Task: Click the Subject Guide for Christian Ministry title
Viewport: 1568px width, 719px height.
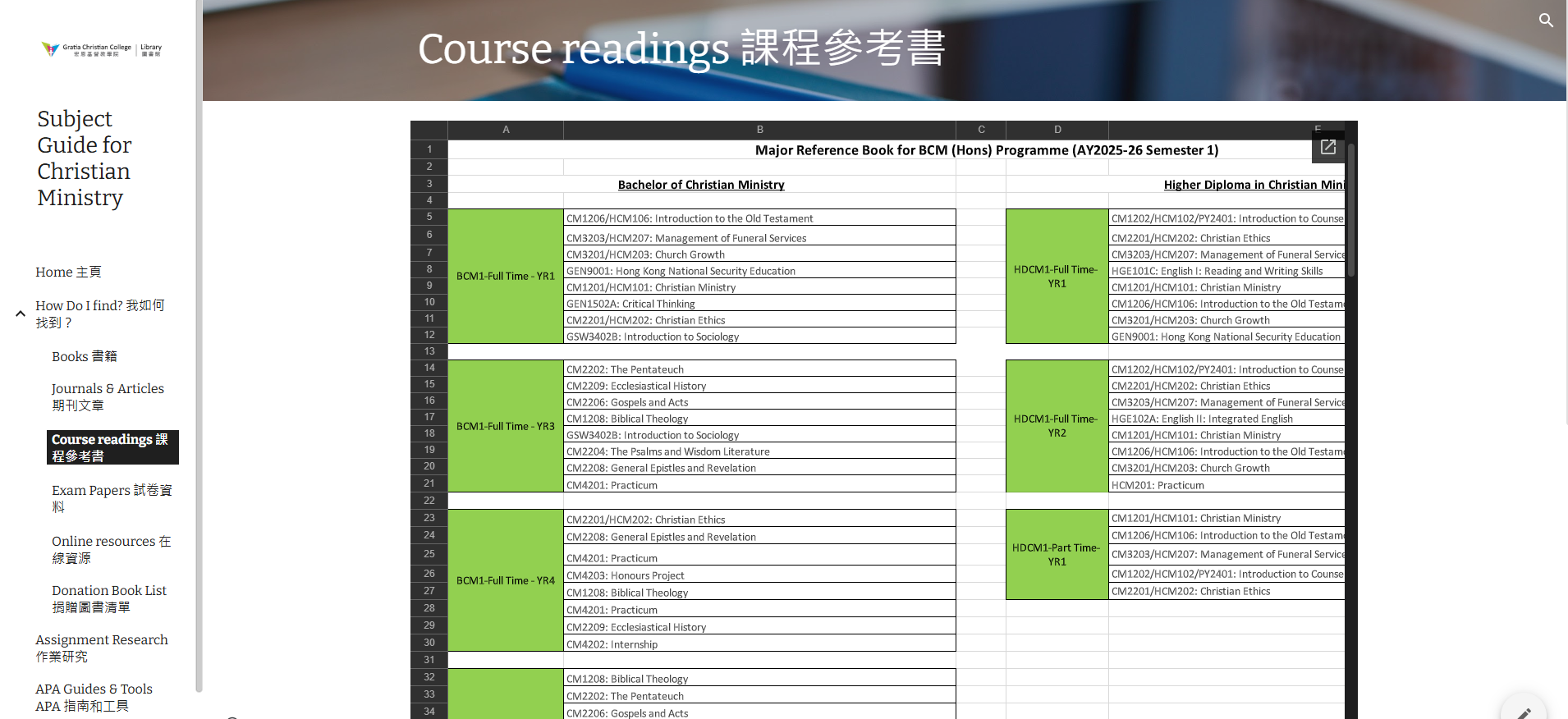Action: [84, 158]
